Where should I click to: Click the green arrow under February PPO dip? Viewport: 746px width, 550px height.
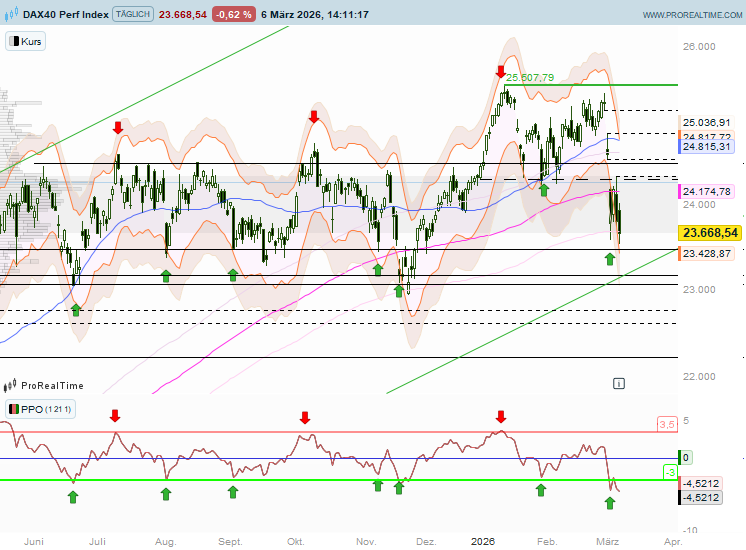coord(541,490)
